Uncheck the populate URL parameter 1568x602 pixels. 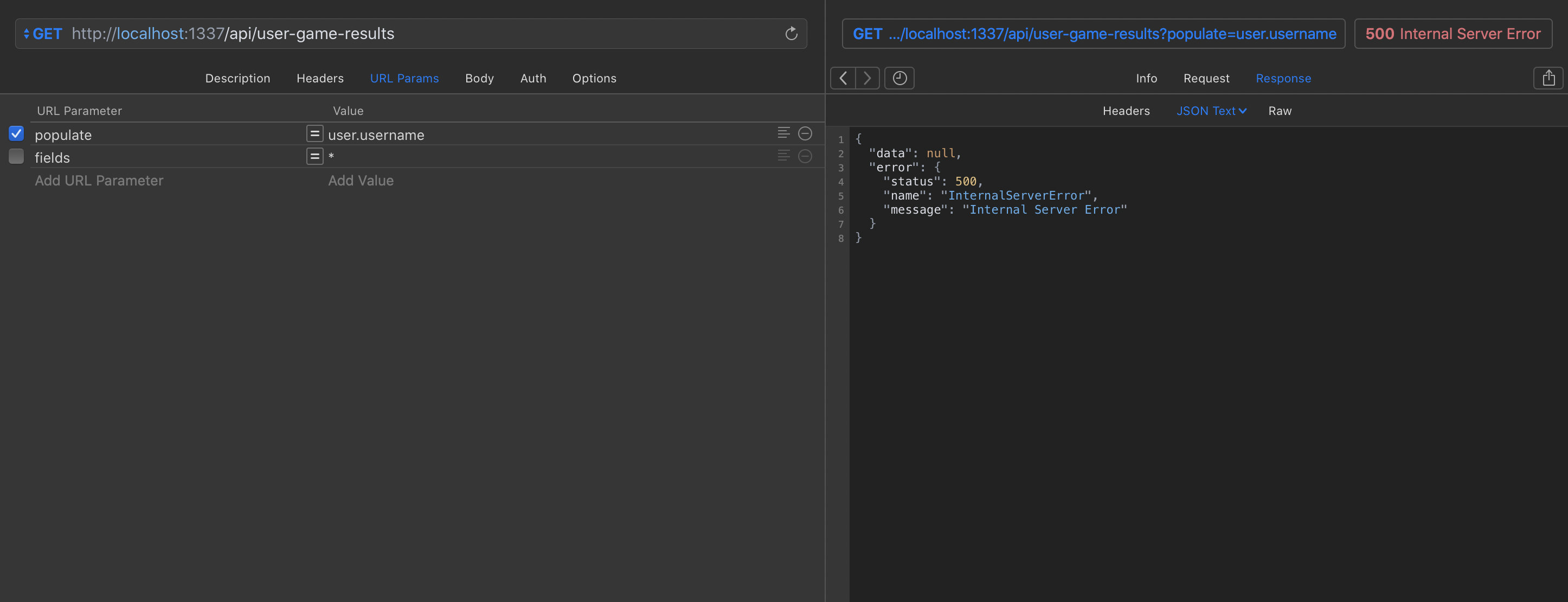pos(16,133)
